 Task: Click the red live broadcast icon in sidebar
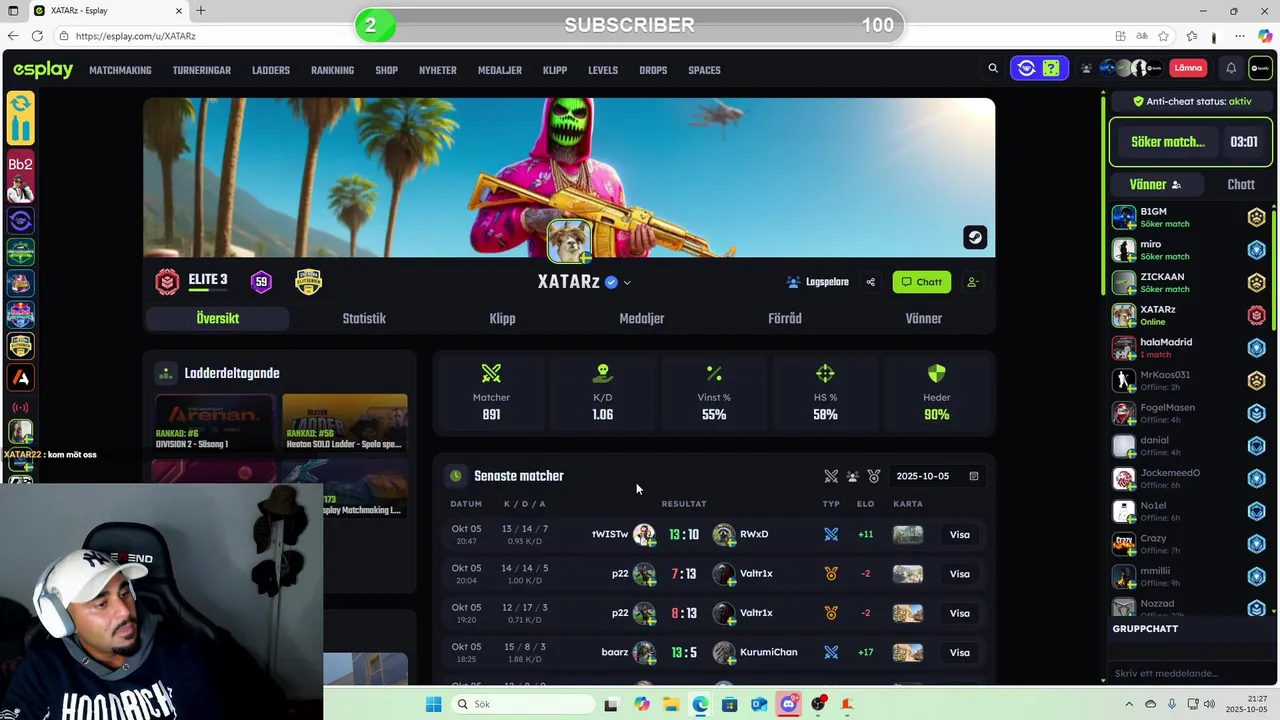[x=21, y=407]
